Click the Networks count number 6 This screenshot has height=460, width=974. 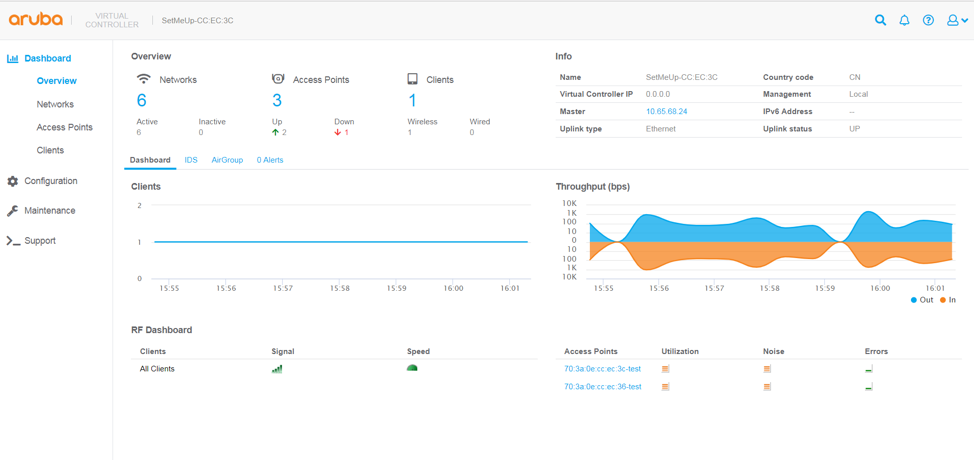(x=141, y=100)
